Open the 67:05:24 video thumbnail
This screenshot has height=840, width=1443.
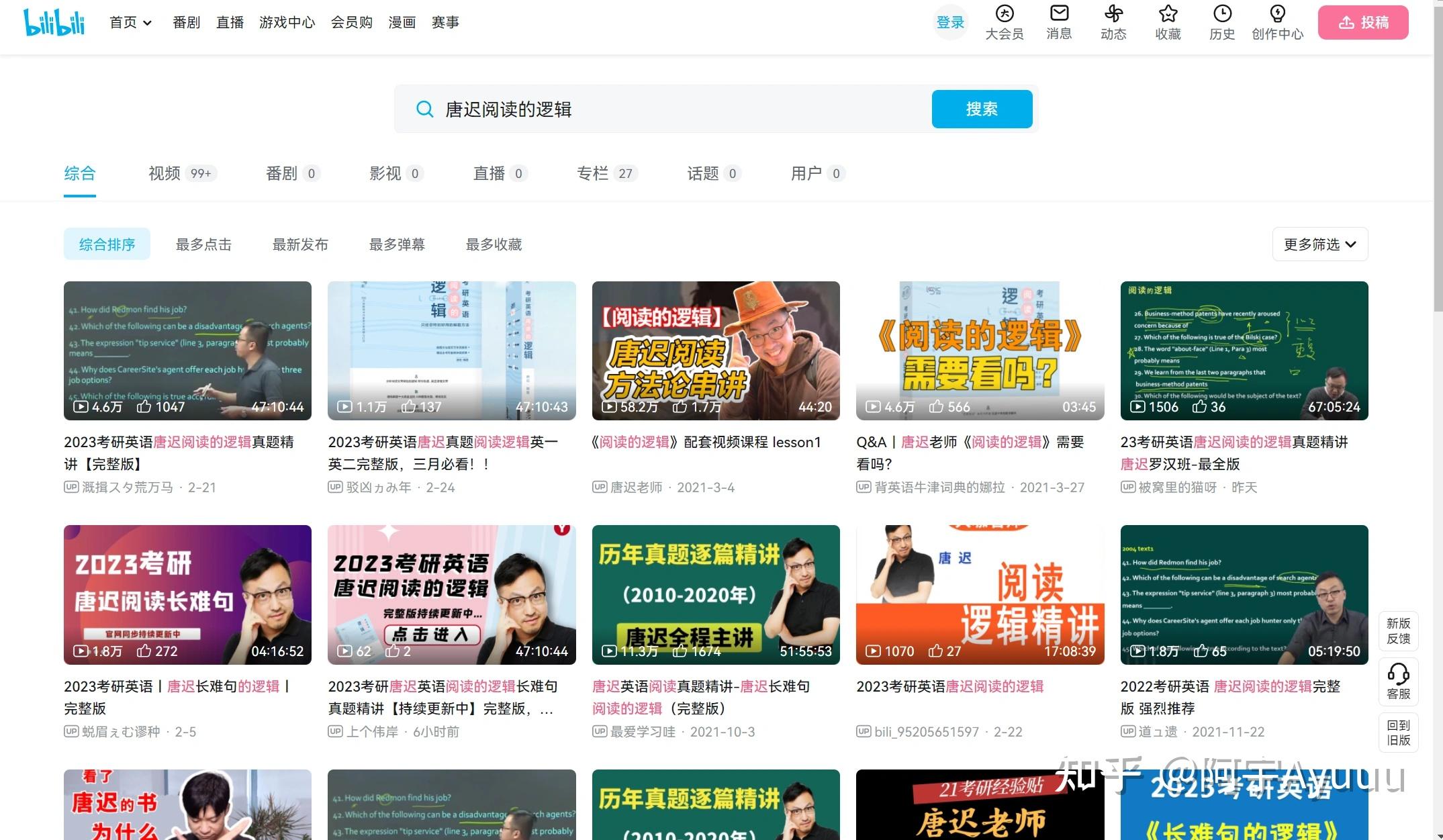1244,351
